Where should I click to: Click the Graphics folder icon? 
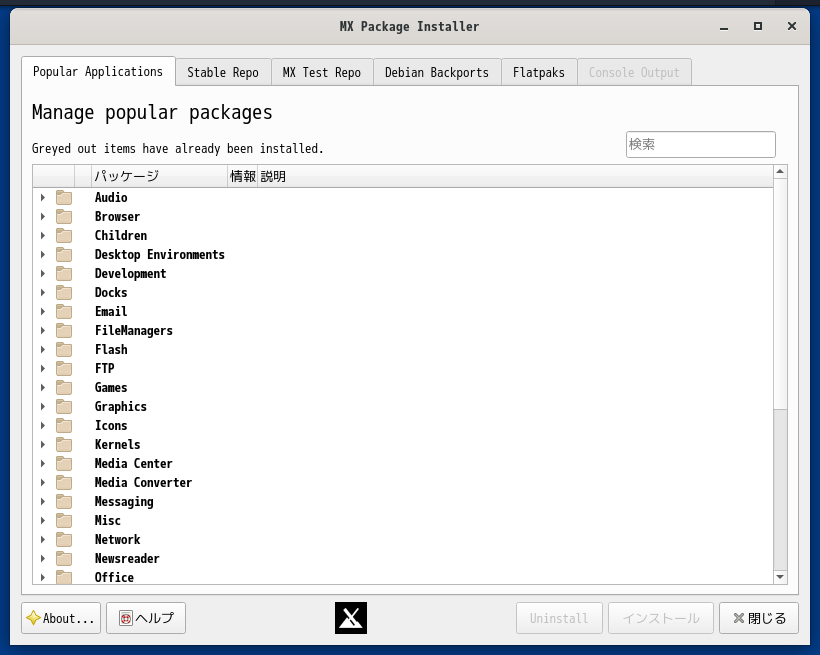(x=64, y=406)
